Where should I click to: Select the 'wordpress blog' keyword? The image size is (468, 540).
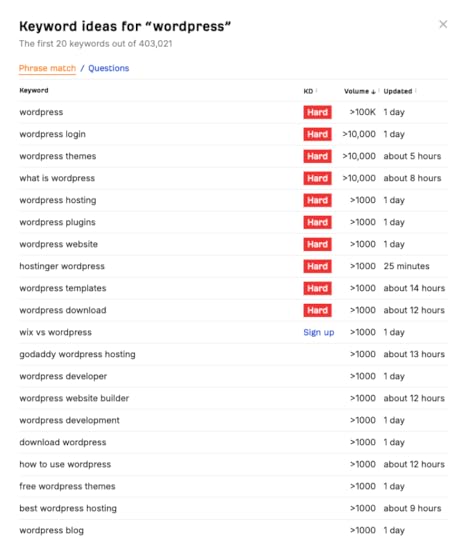coord(51,530)
